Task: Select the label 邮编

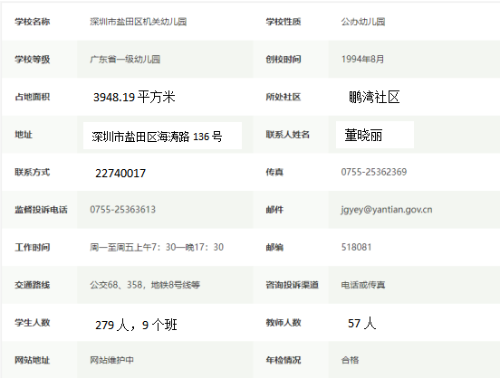Action: (274, 248)
